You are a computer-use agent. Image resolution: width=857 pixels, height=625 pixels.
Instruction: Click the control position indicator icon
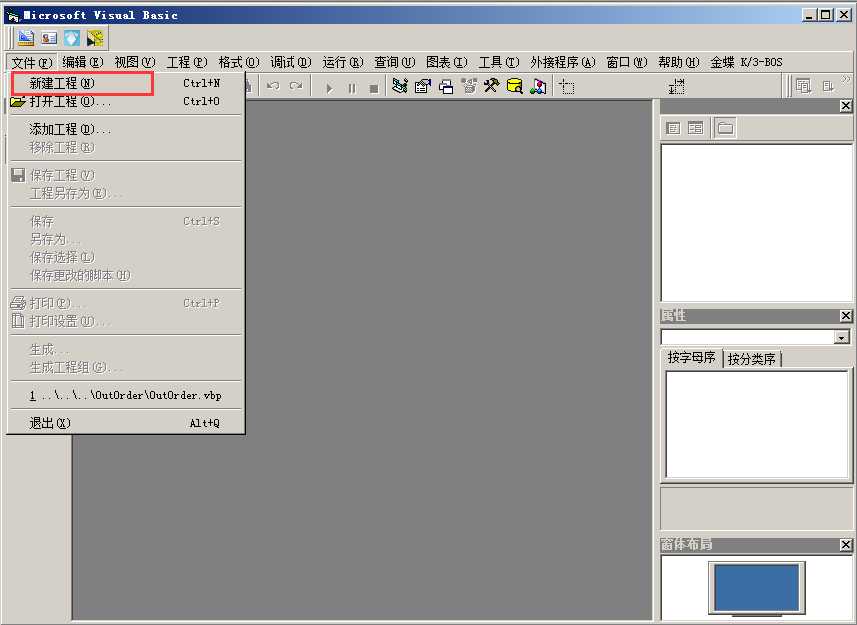click(x=567, y=86)
